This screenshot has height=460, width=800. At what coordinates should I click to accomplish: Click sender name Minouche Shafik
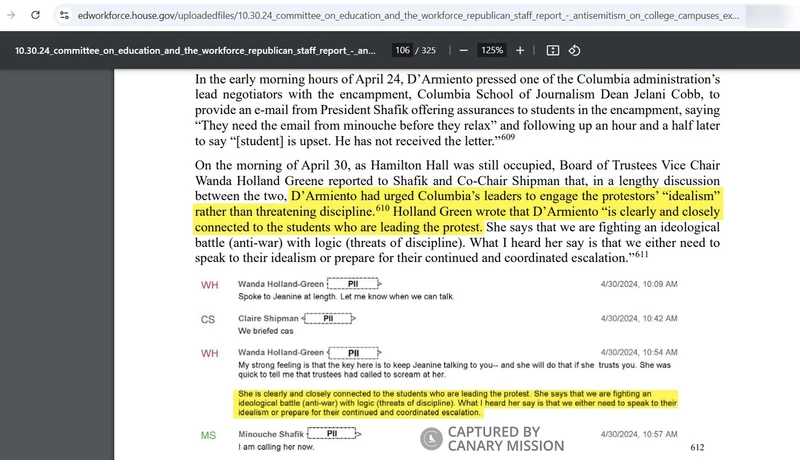click(271, 434)
